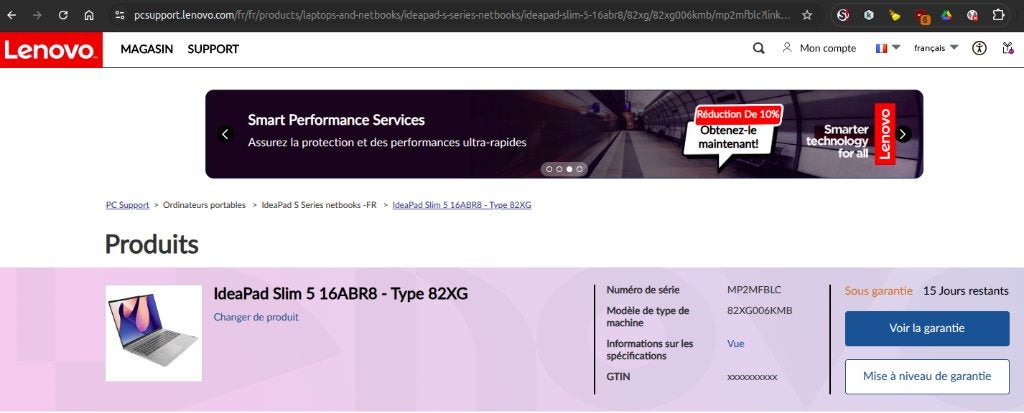This screenshot has width=1024, height=413.
Task: Open the SUPPORT menu
Action: [213, 49]
